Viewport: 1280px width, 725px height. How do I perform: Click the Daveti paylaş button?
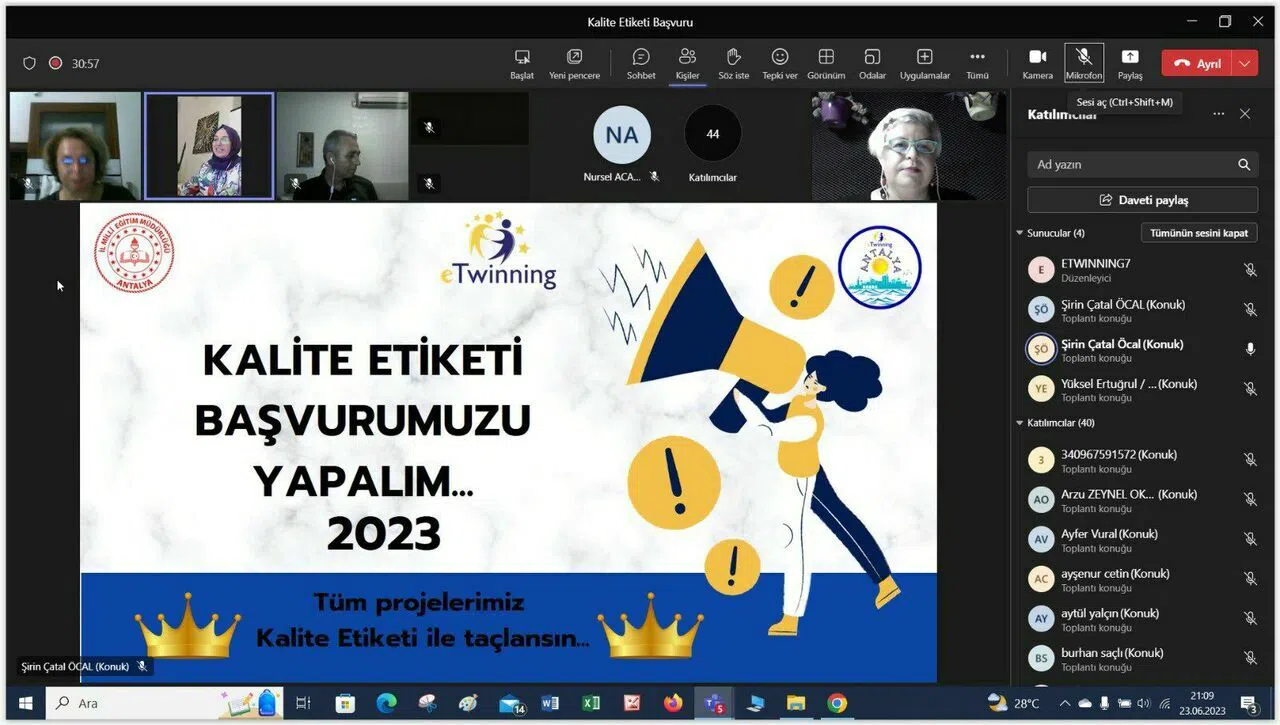[1142, 200]
